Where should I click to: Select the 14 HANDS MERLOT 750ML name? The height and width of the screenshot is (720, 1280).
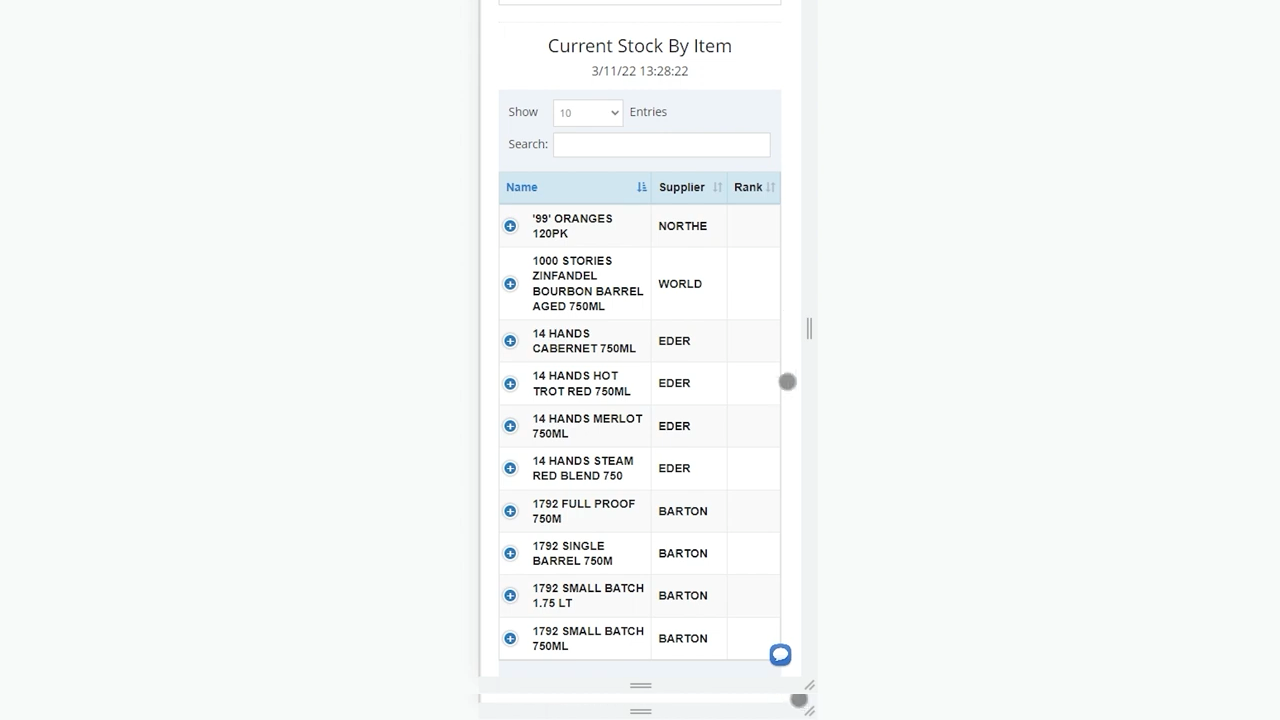587,426
